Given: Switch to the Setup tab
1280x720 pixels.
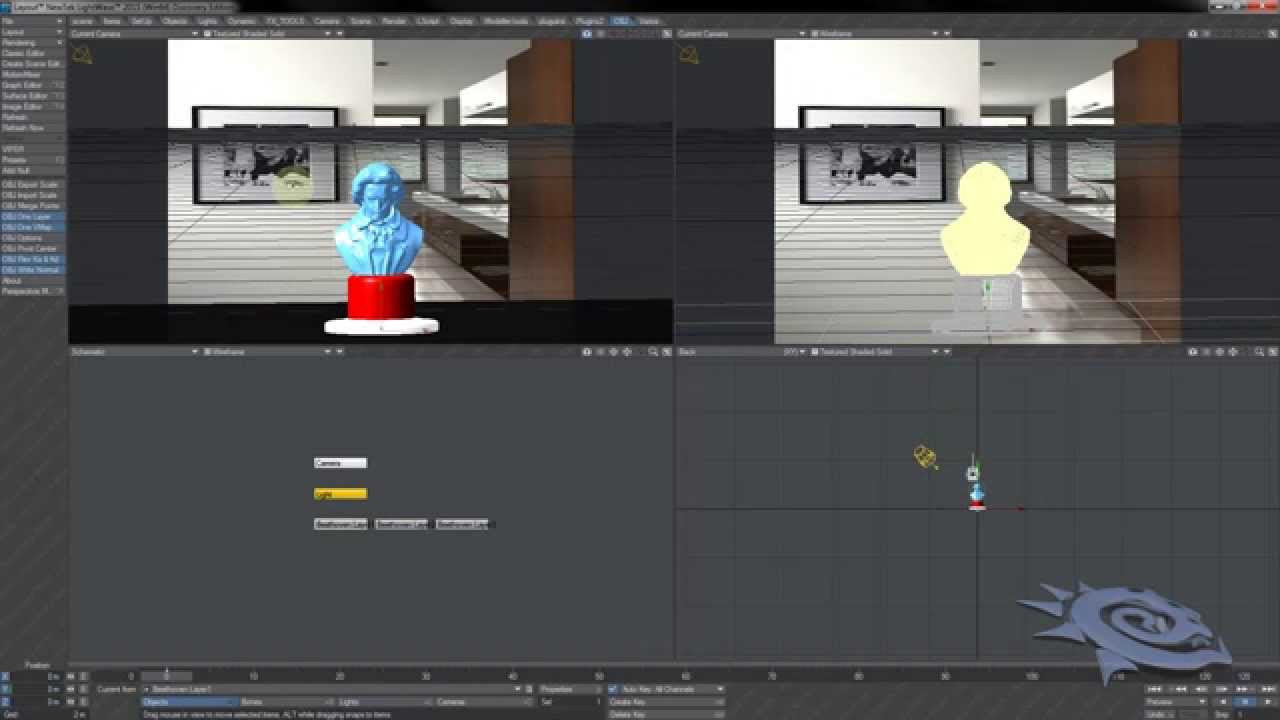Looking at the screenshot, I should (142, 21).
